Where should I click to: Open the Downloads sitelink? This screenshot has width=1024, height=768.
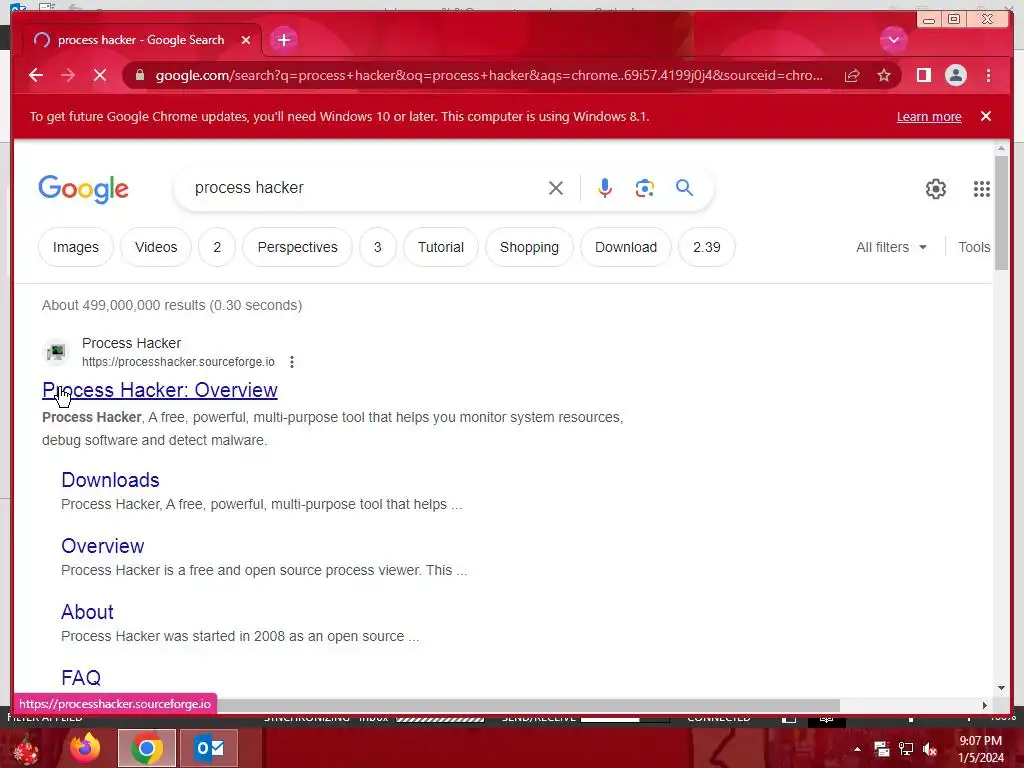[x=110, y=480]
